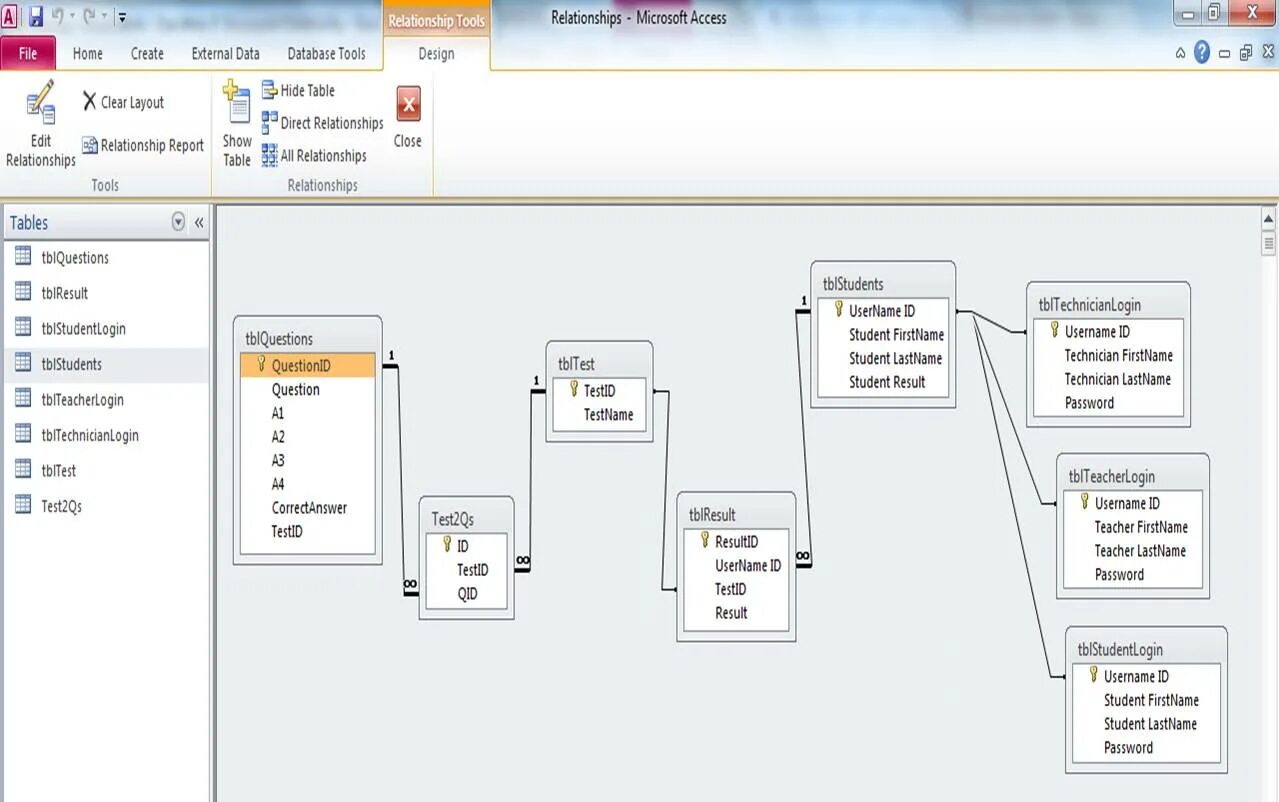Select ResultID field in tblResult
Image resolution: width=1279 pixels, height=802 pixels.
click(736, 542)
